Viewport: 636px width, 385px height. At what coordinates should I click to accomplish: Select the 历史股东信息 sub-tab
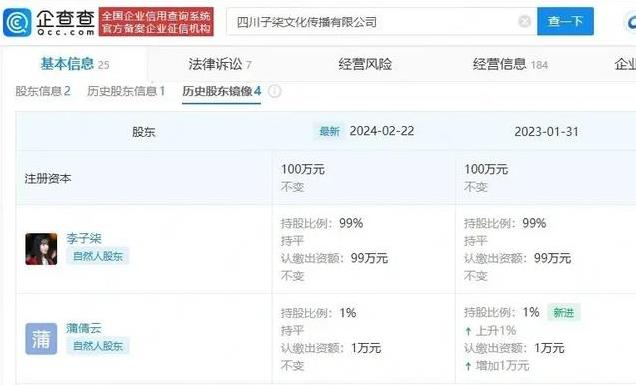point(126,91)
